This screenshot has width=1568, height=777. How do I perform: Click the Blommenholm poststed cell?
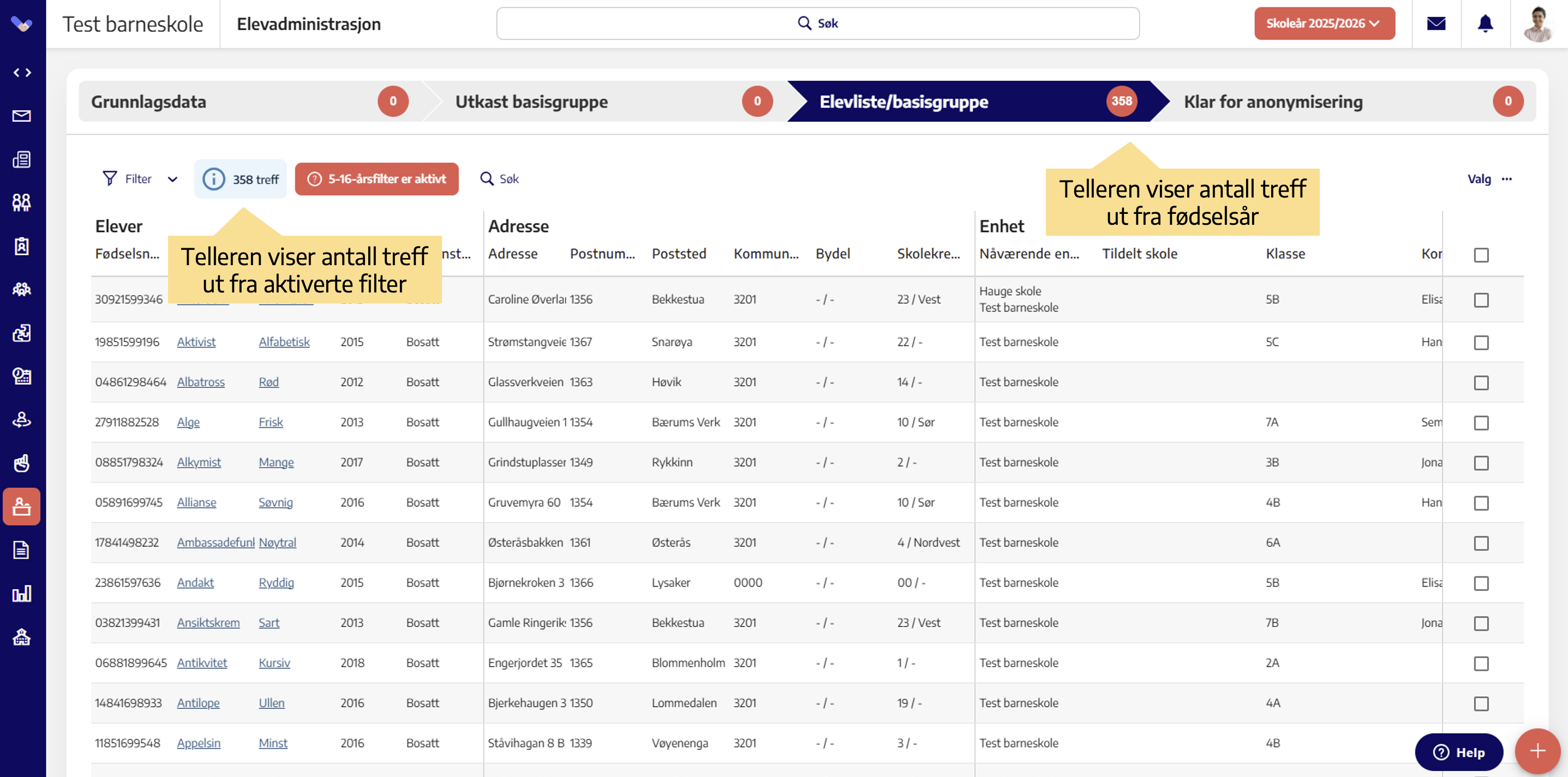coord(688,662)
